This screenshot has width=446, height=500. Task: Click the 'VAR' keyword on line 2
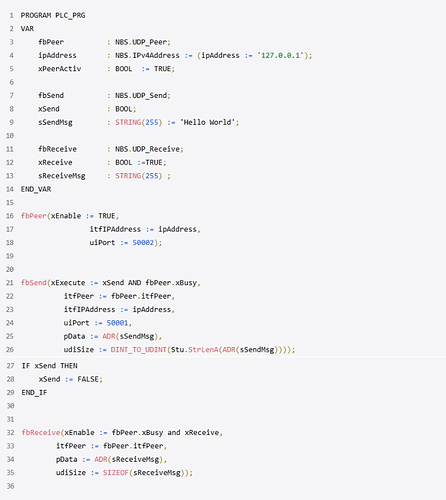(x=27, y=29)
